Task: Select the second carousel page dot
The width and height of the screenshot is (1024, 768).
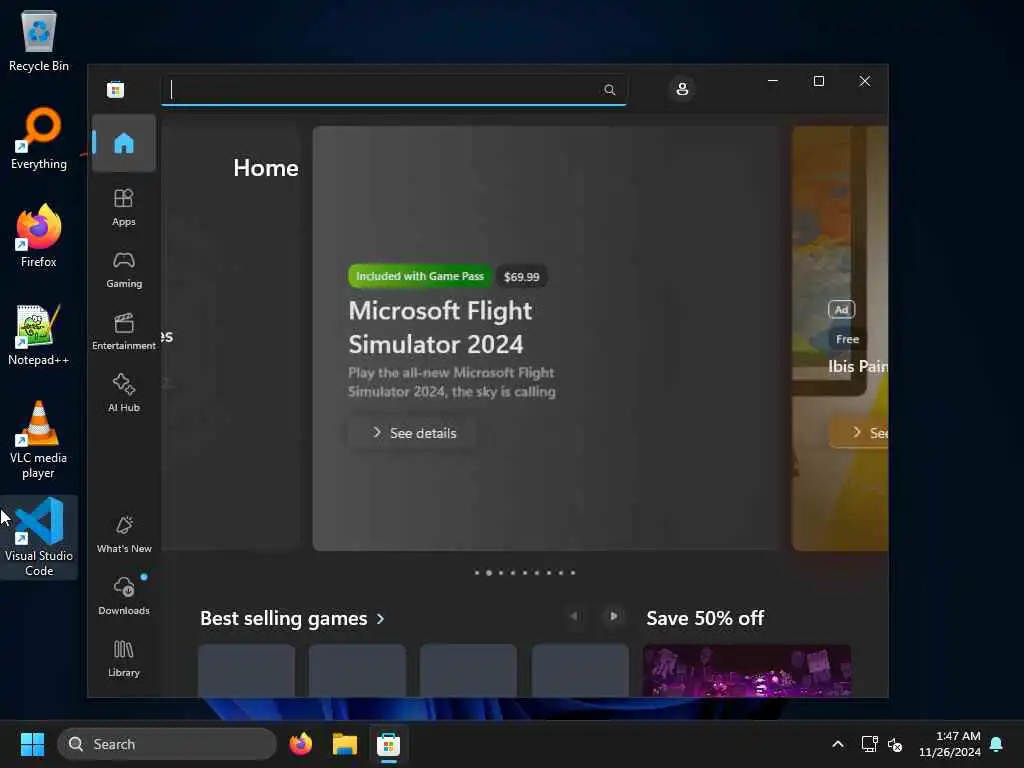Action: pos(488,573)
